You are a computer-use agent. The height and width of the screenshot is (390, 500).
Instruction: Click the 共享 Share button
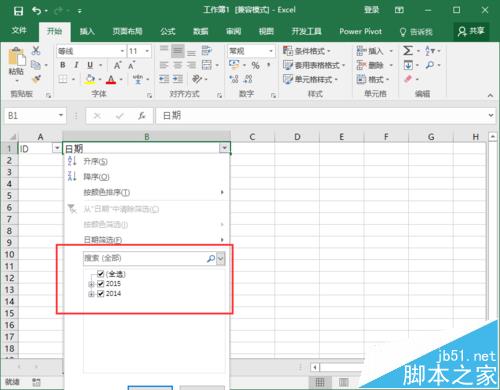(471, 31)
